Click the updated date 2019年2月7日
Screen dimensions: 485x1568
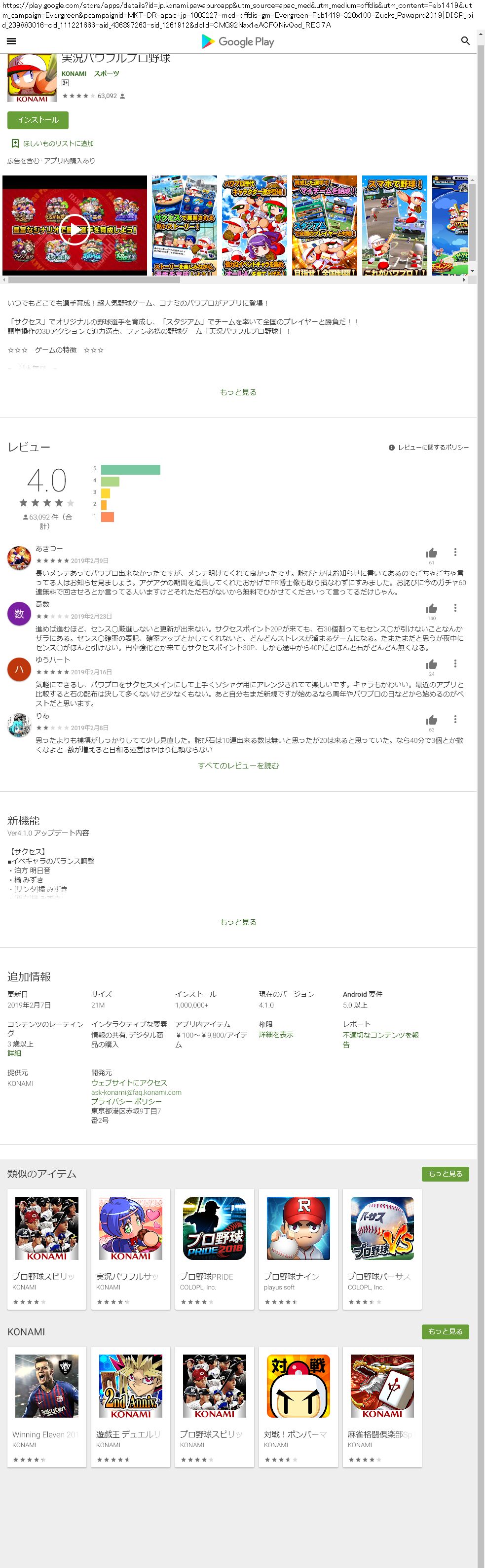(x=29, y=1005)
